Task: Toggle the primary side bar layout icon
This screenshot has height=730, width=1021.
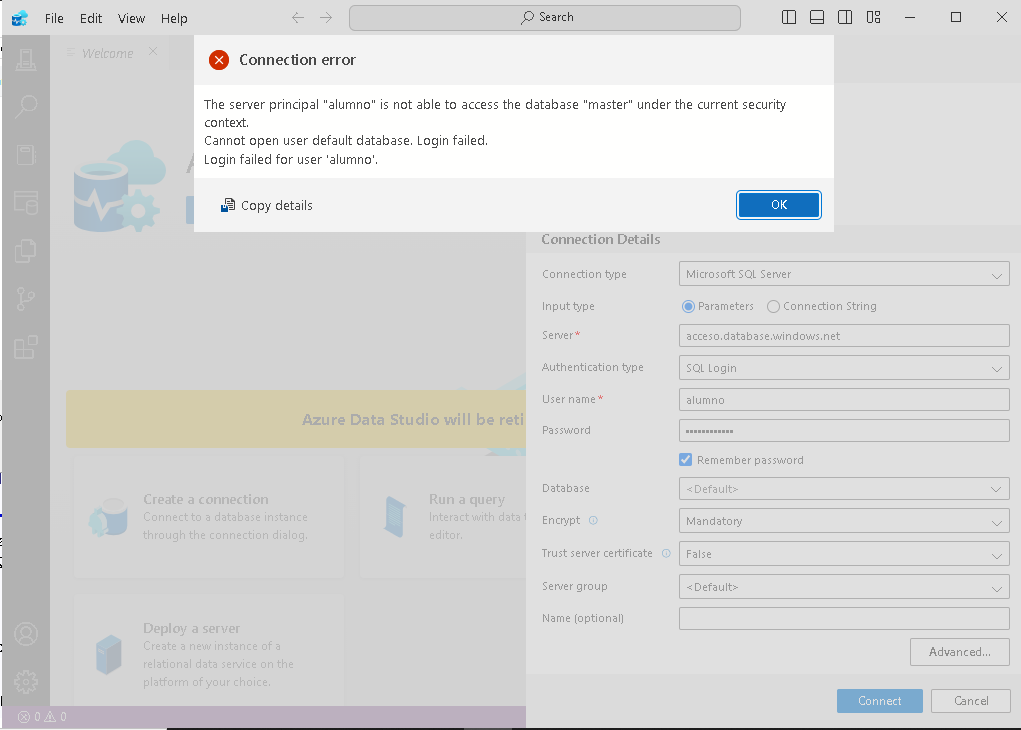Action: click(x=789, y=17)
